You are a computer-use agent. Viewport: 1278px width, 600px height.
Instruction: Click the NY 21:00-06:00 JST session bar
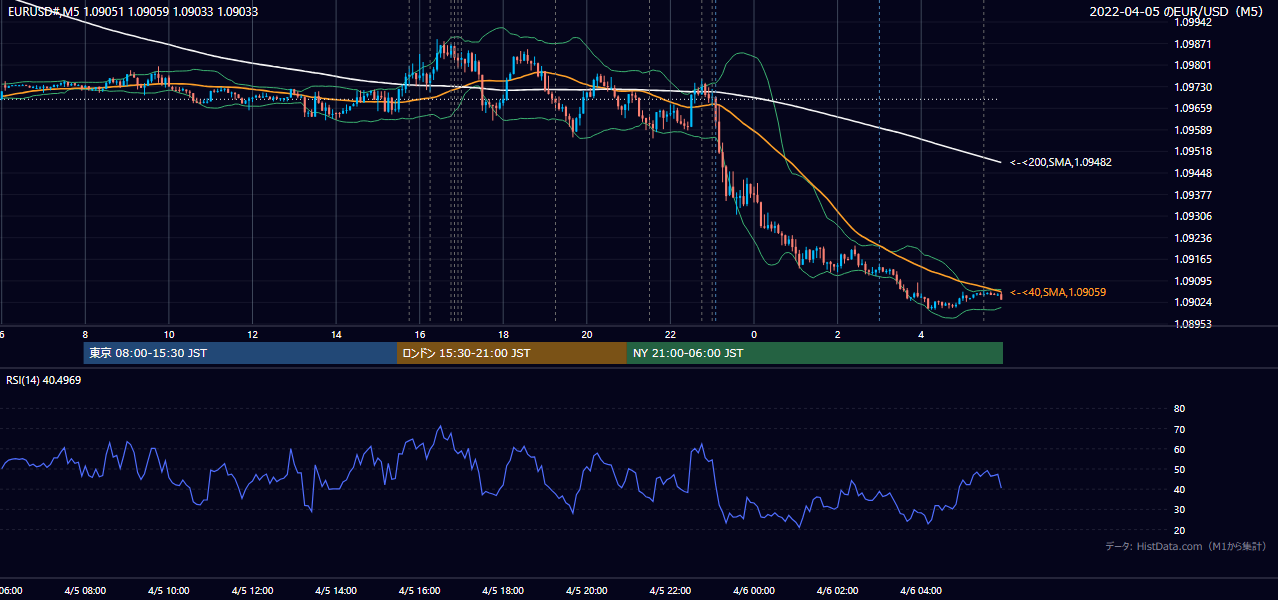(x=815, y=353)
